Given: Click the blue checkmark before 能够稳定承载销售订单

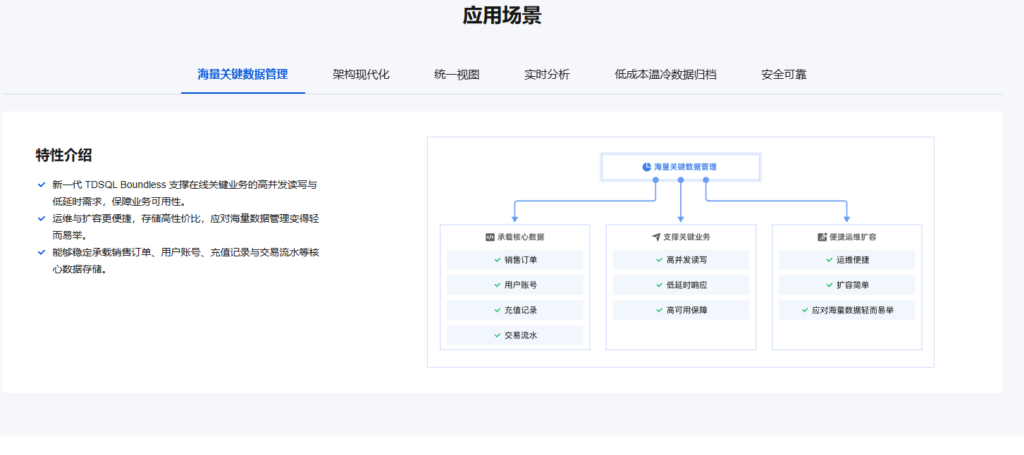Looking at the screenshot, I should pyautogui.click(x=42, y=252).
